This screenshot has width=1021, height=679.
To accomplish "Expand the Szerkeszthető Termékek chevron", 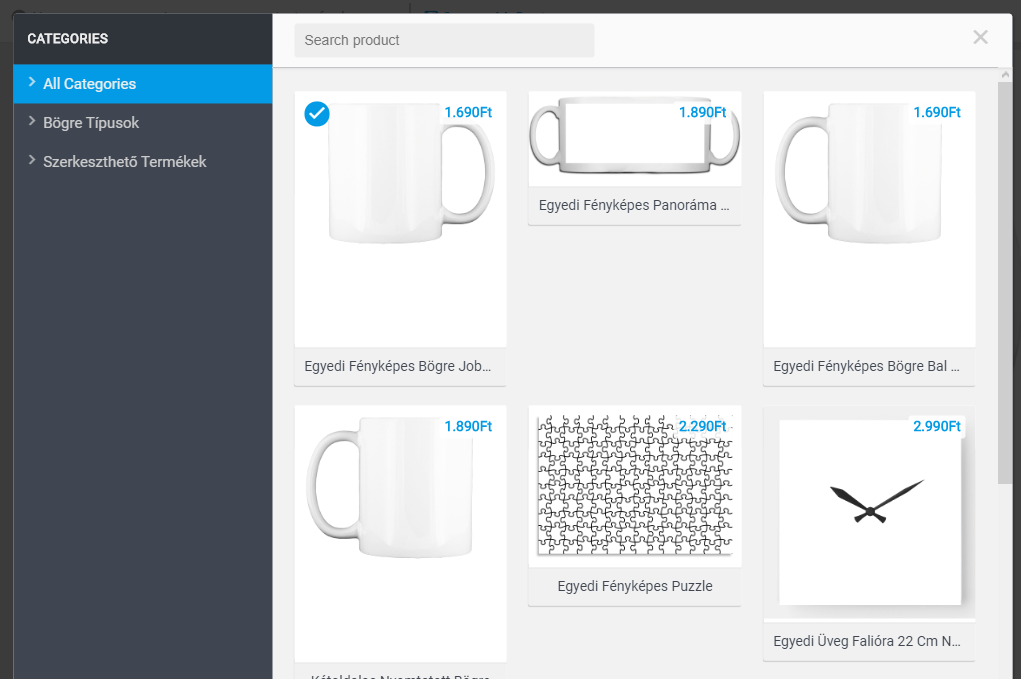I will tap(32, 160).
